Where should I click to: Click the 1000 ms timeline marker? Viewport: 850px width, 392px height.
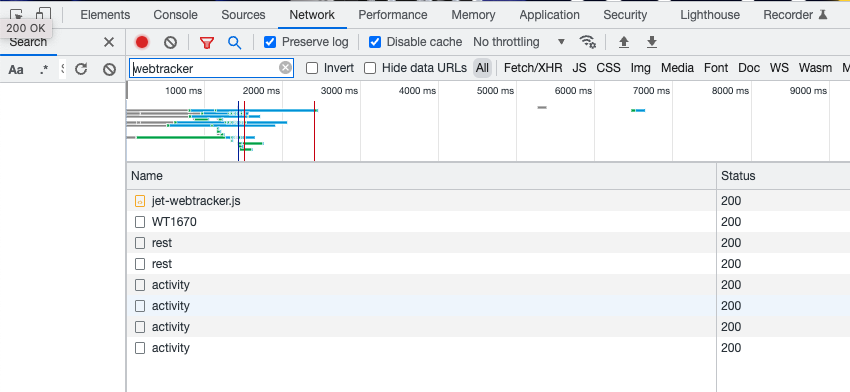pyautogui.click(x=184, y=91)
